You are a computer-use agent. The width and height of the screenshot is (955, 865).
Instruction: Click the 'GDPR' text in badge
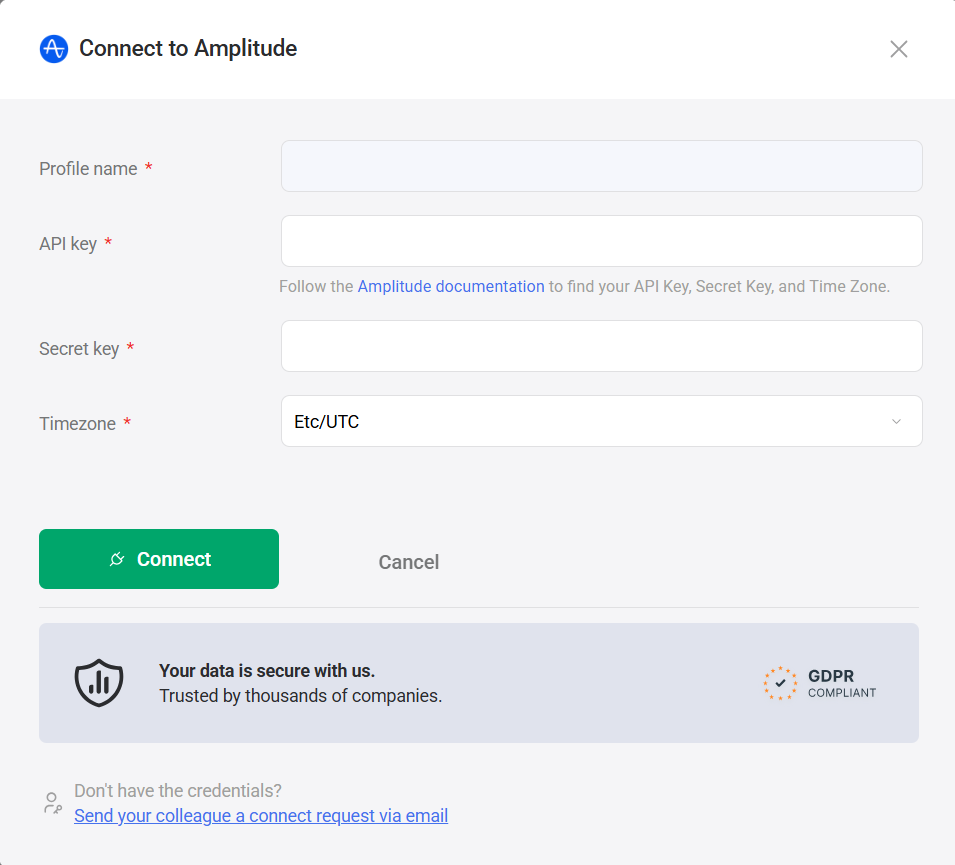pyautogui.click(x=831, y=676)
